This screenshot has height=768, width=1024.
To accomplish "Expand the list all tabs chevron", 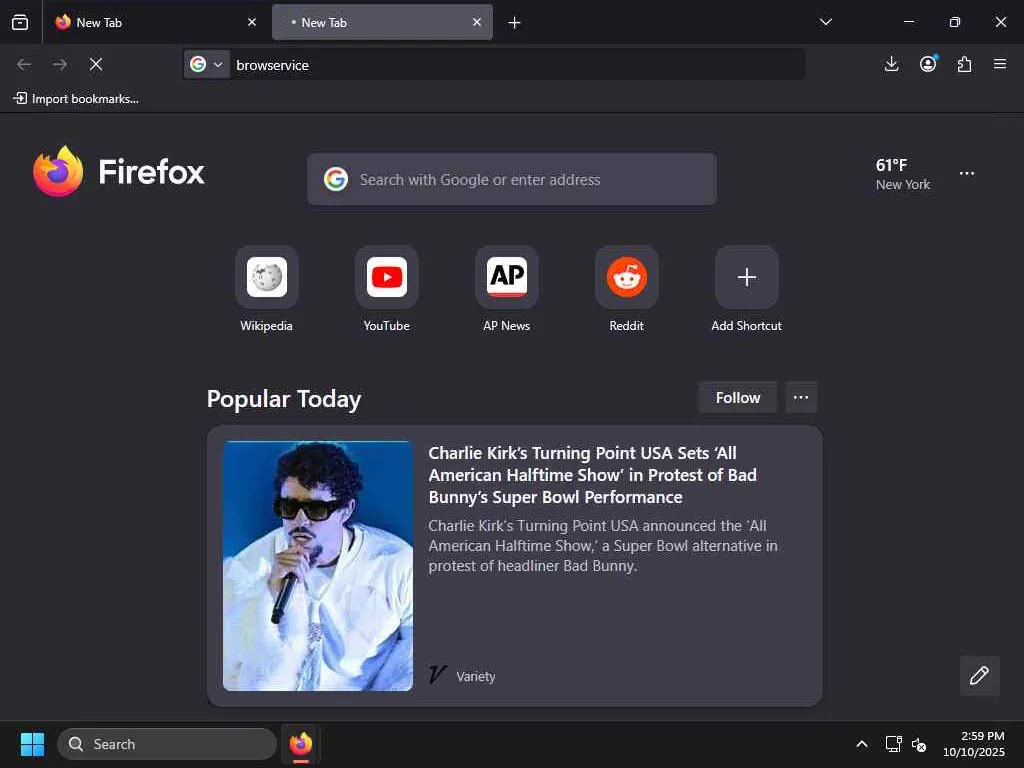I will coord(825,22).
